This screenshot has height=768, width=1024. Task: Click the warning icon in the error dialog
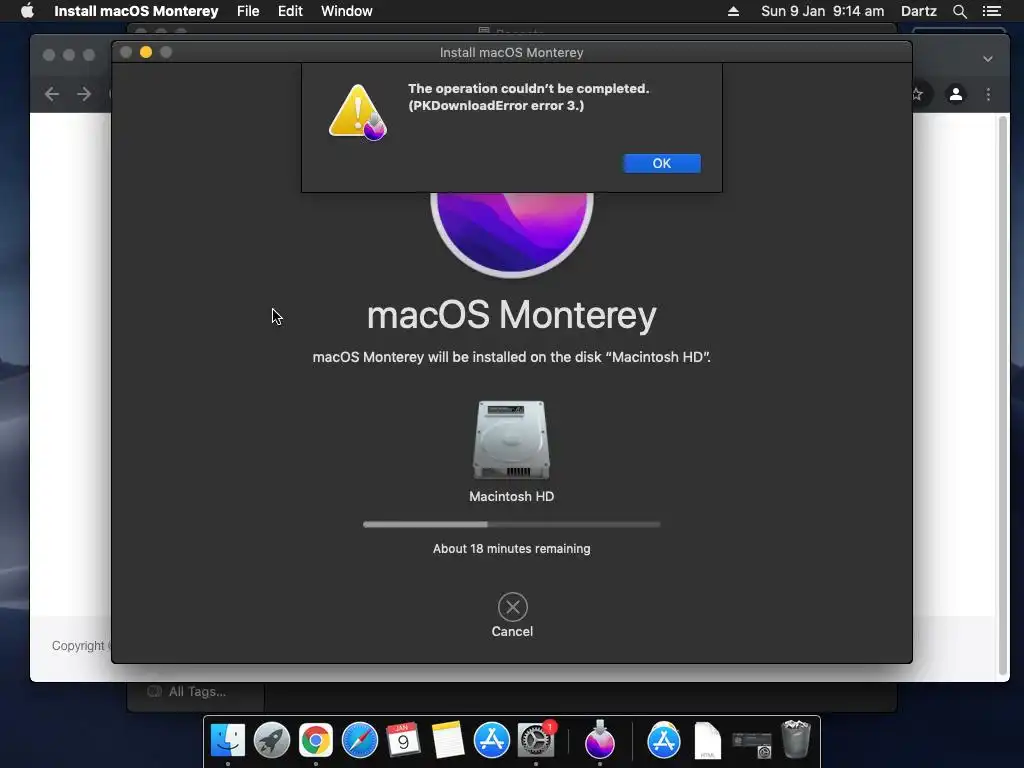(357, 112)
